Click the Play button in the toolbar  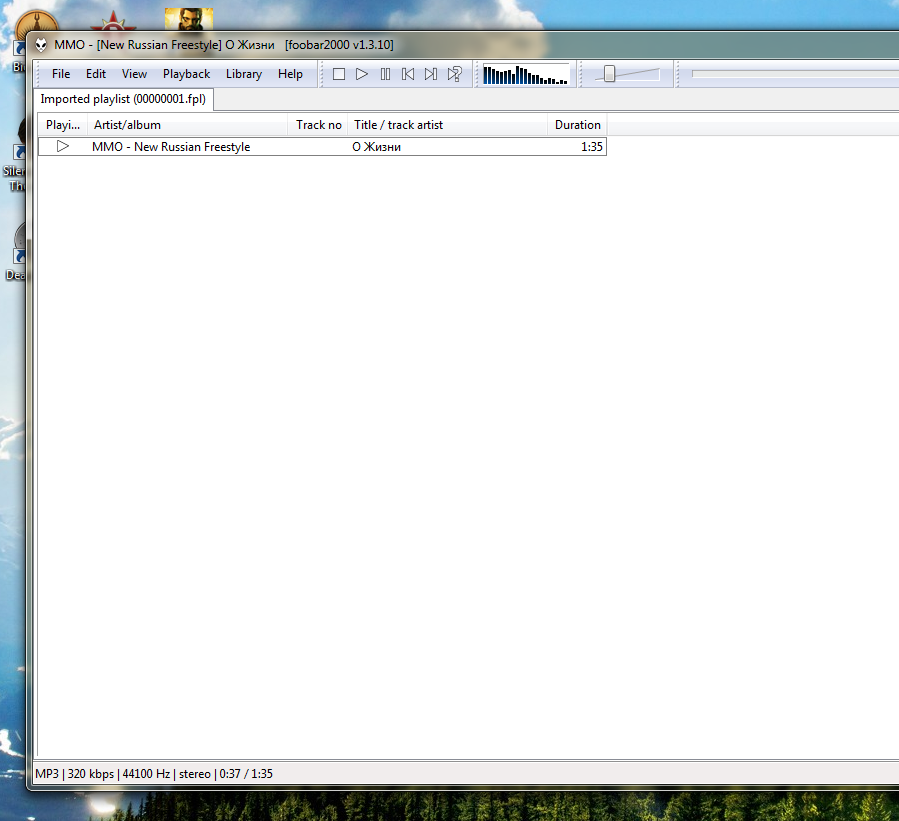click(x=362, y=74)
